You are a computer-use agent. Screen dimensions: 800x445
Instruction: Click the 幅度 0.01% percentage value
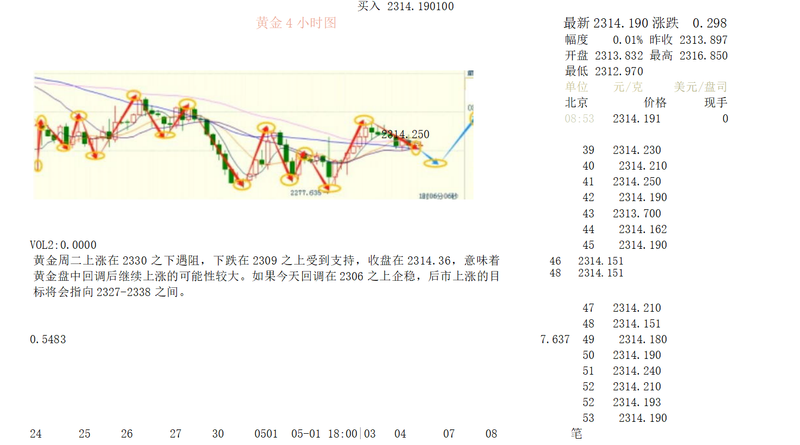tap(604, 40)
